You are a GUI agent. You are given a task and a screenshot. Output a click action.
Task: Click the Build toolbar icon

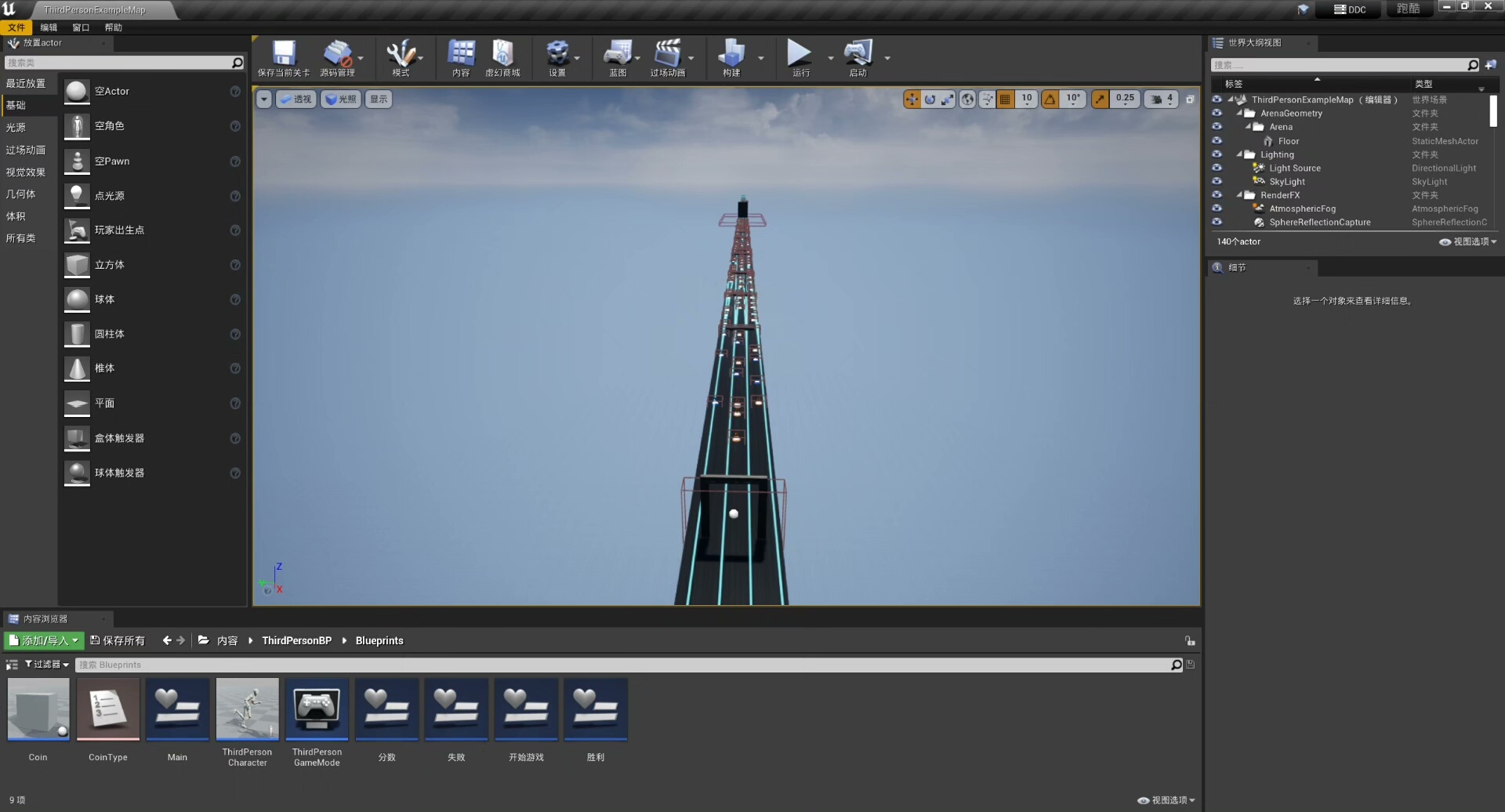(731, 54)
